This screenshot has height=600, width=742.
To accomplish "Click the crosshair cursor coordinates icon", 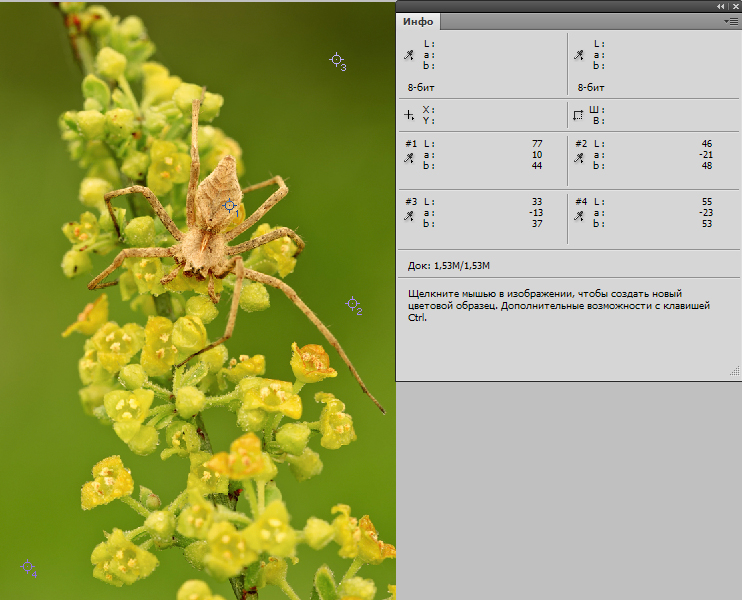I will (408, 115).
